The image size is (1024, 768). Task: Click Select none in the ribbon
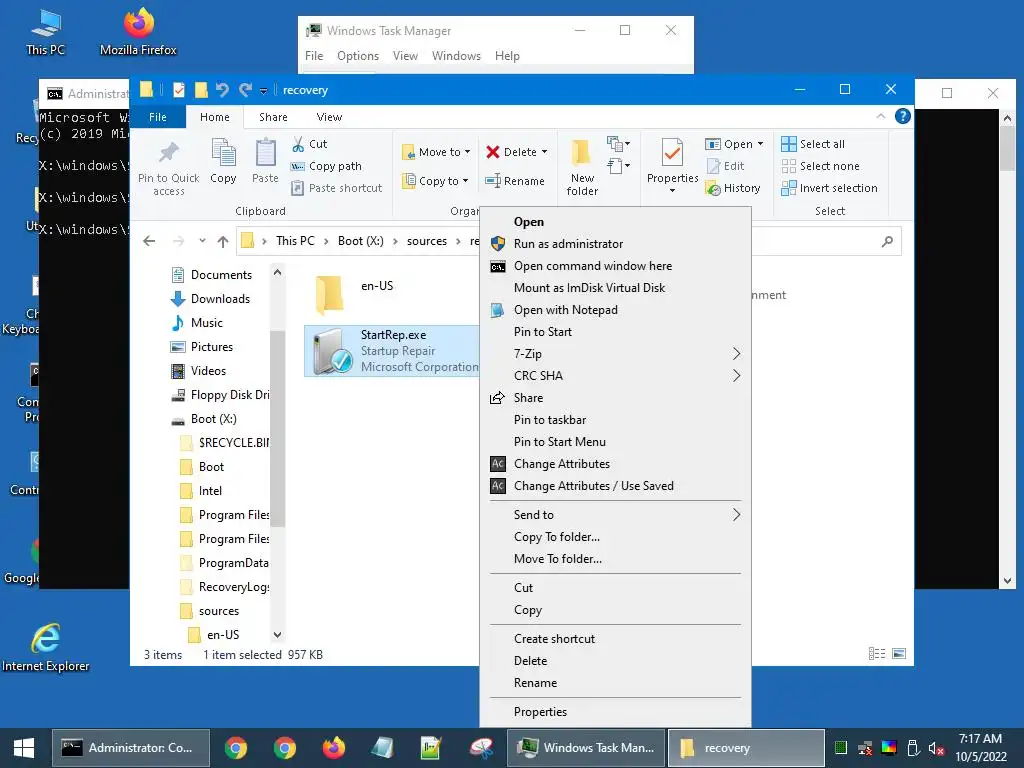point(820,166)
